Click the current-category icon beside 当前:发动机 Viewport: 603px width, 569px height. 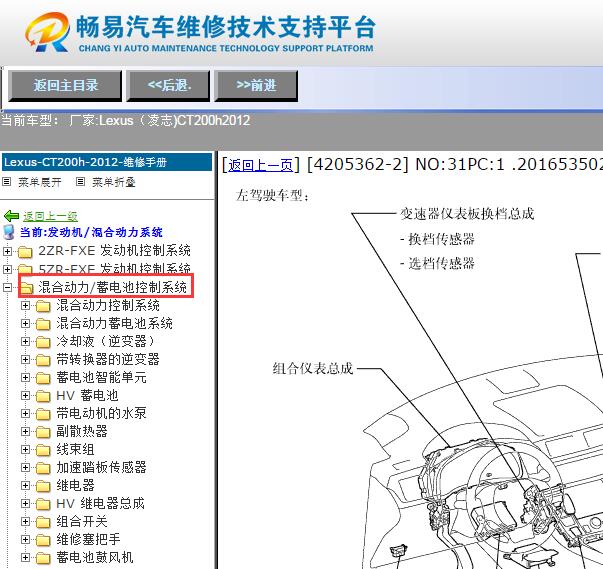8,232
